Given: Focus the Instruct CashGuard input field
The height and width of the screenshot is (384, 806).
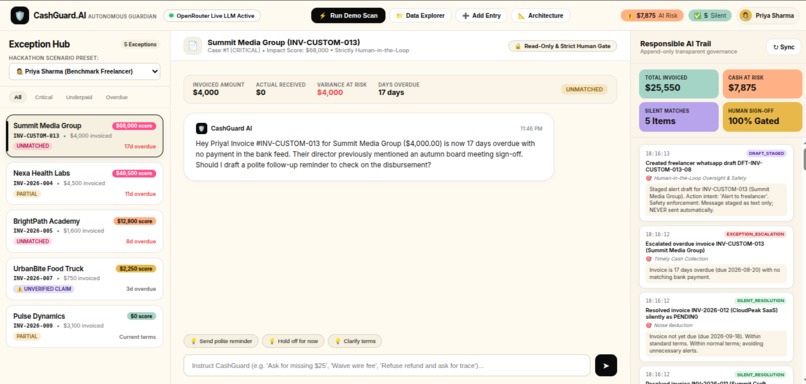Looking at the screenshot, I should click(387, 365).
